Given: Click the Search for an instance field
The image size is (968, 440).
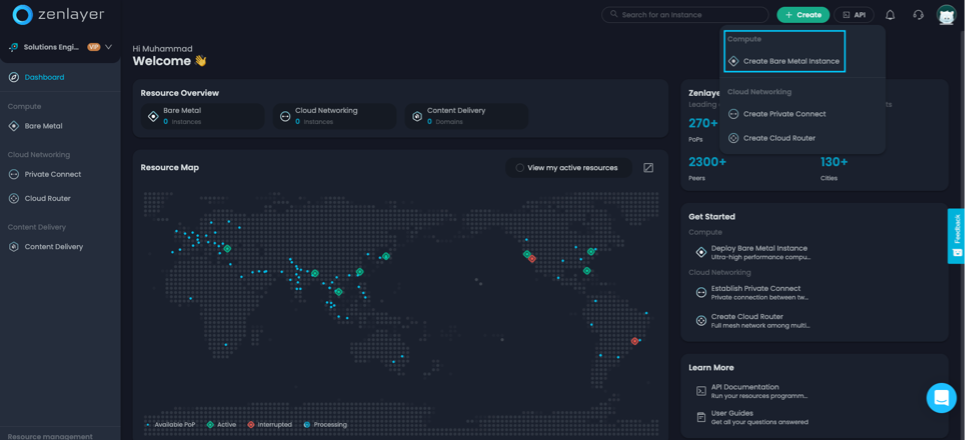Looking at the screenshot, I should [x=685, y=14].
